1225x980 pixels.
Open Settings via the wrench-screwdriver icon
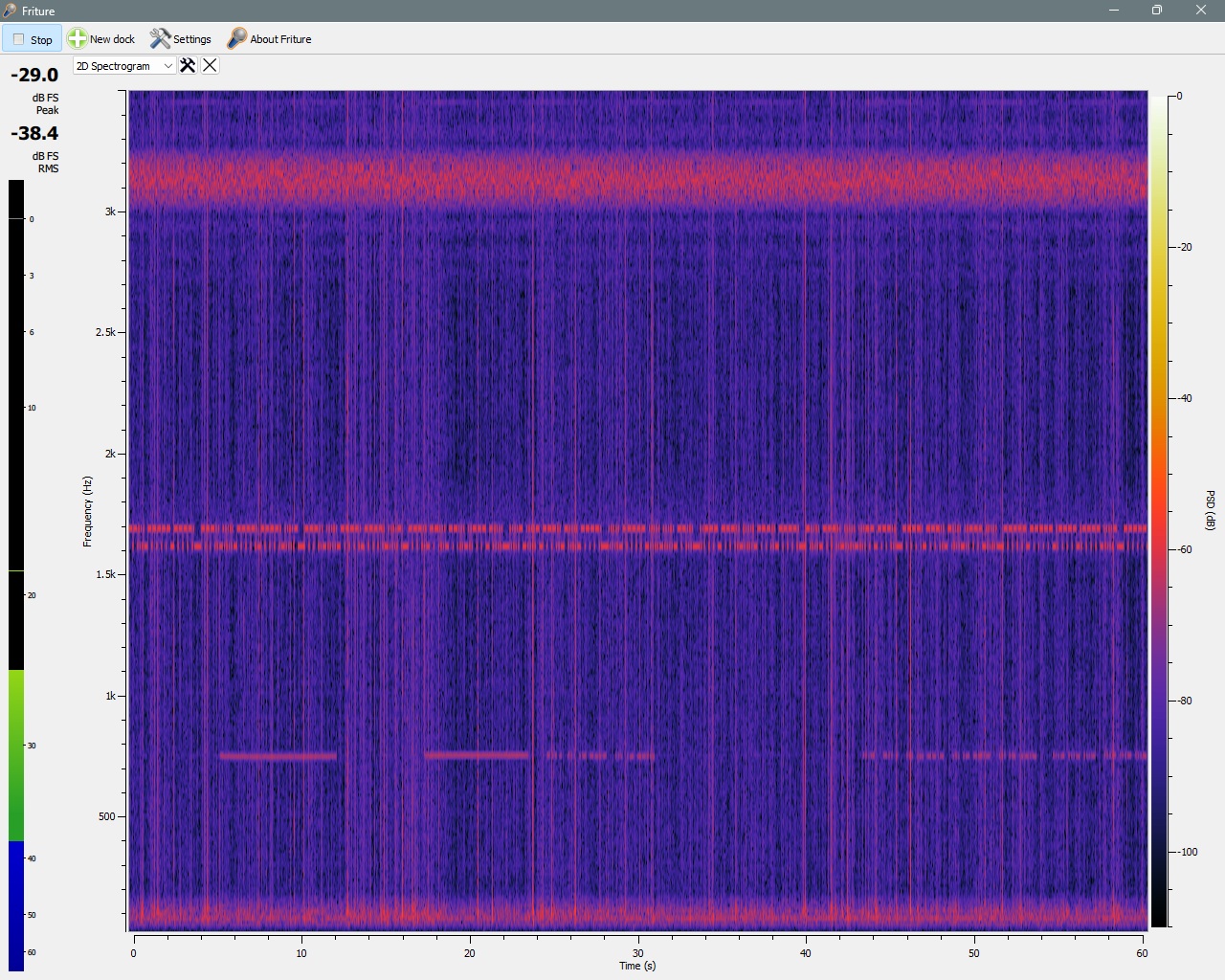[x=160, y=39]
